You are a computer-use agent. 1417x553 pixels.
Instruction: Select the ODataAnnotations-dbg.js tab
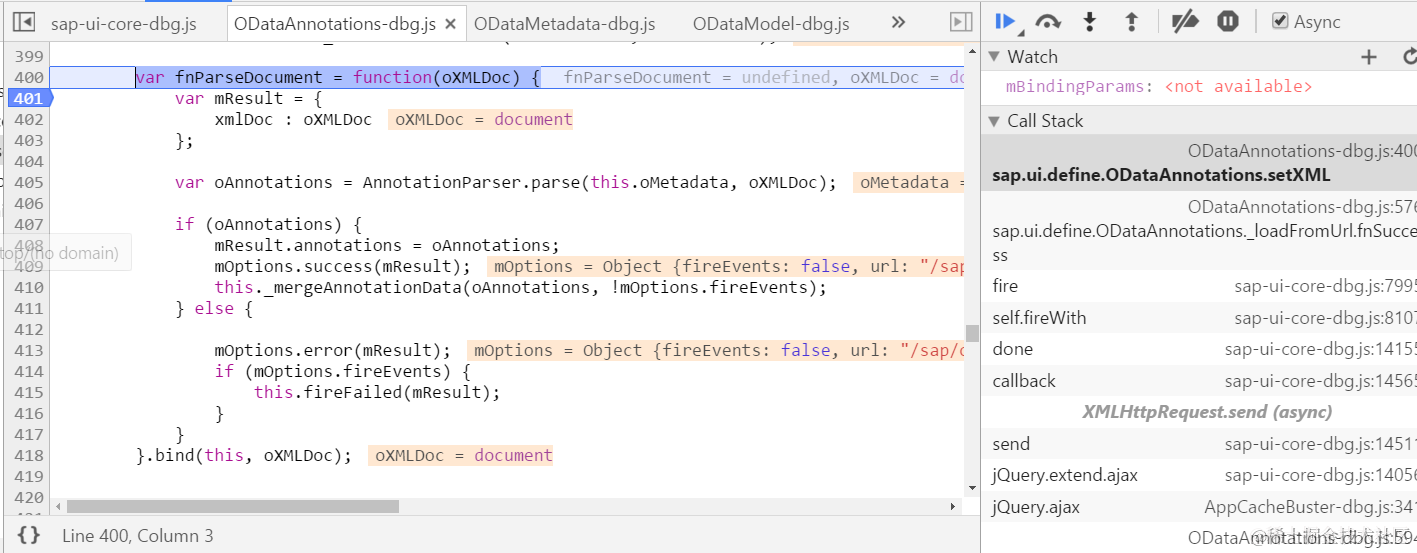click(335, 23)
